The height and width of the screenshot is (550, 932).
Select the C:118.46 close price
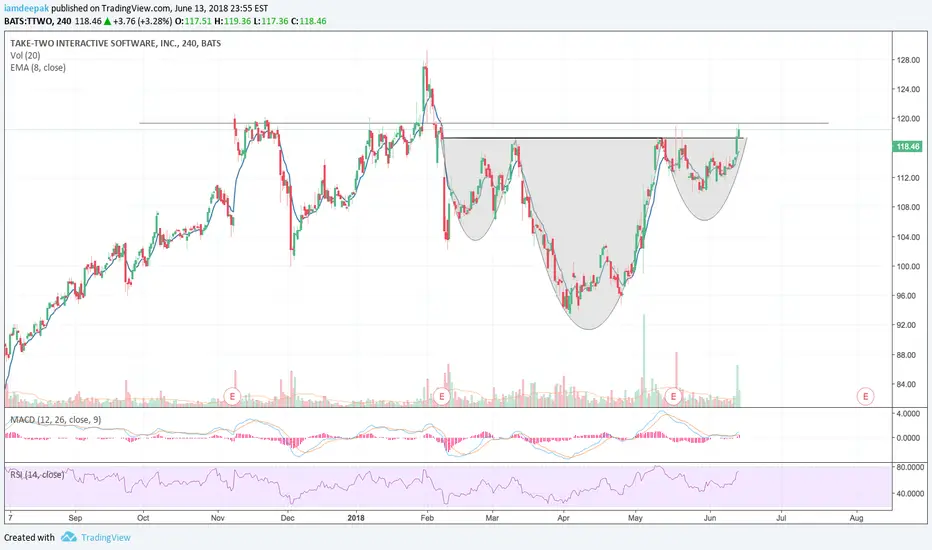308,21
